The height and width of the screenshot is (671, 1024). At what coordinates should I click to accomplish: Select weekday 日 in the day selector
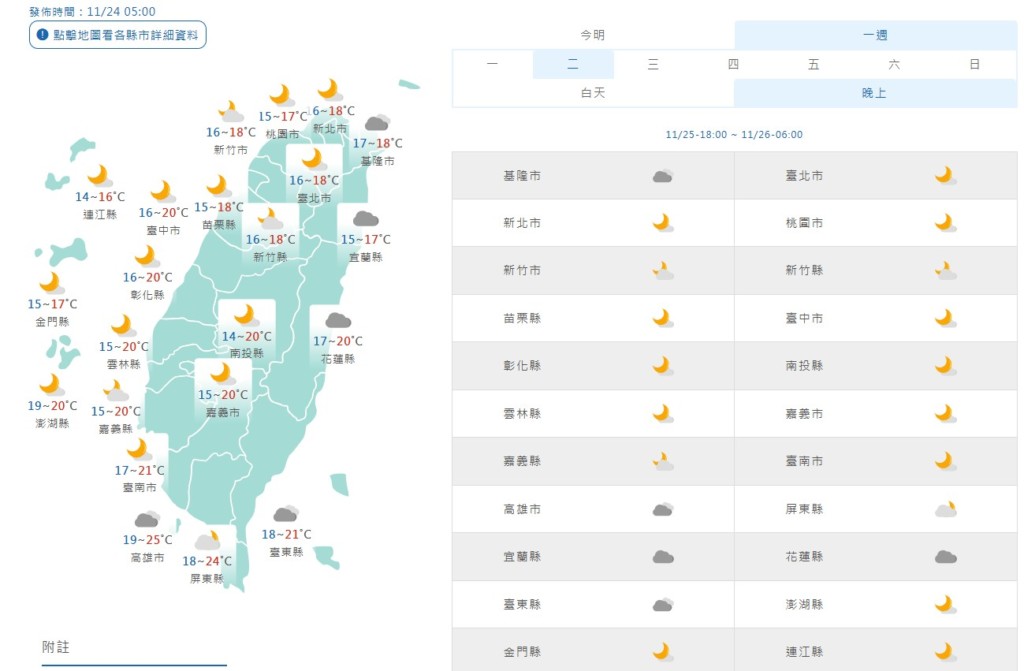(x=974, y=64)
